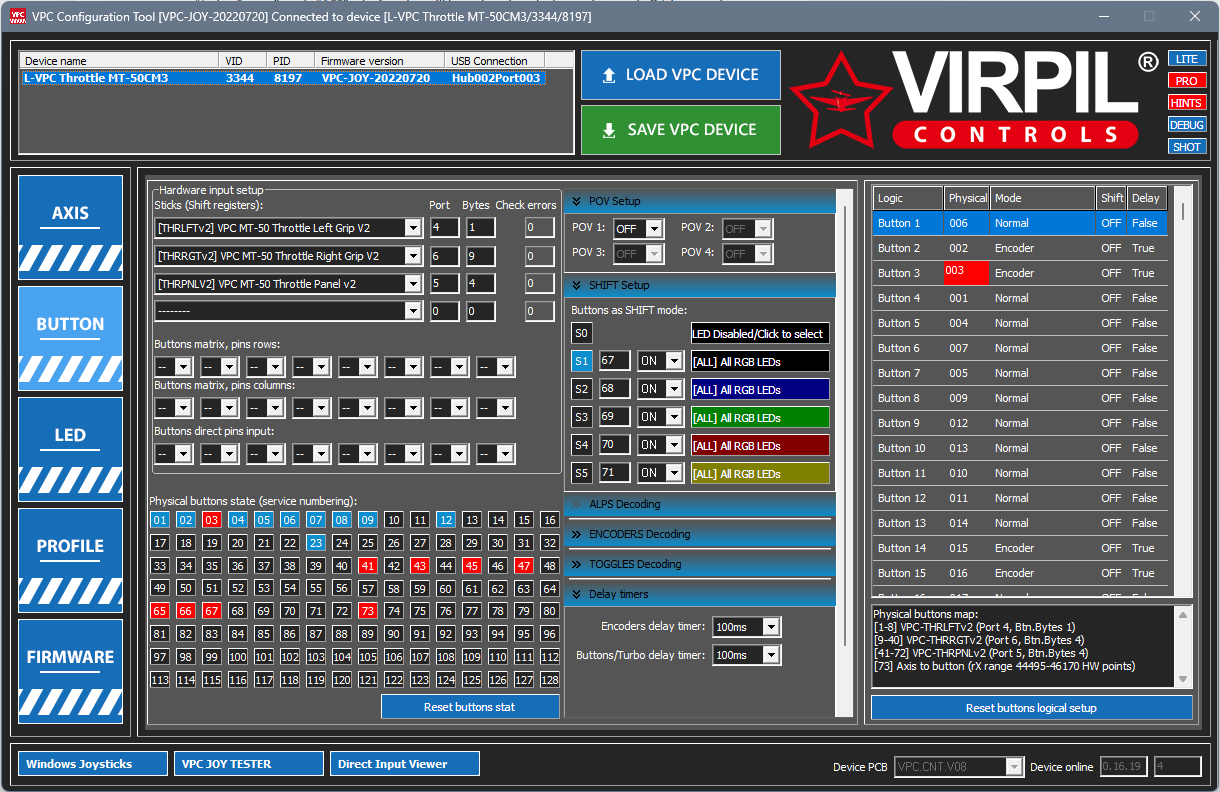Viewport: 1220px width, 792px height.
Task: Open first Buttons matrix pins rows dropdown
Action: pyautogui.click(x=183, y=367)
